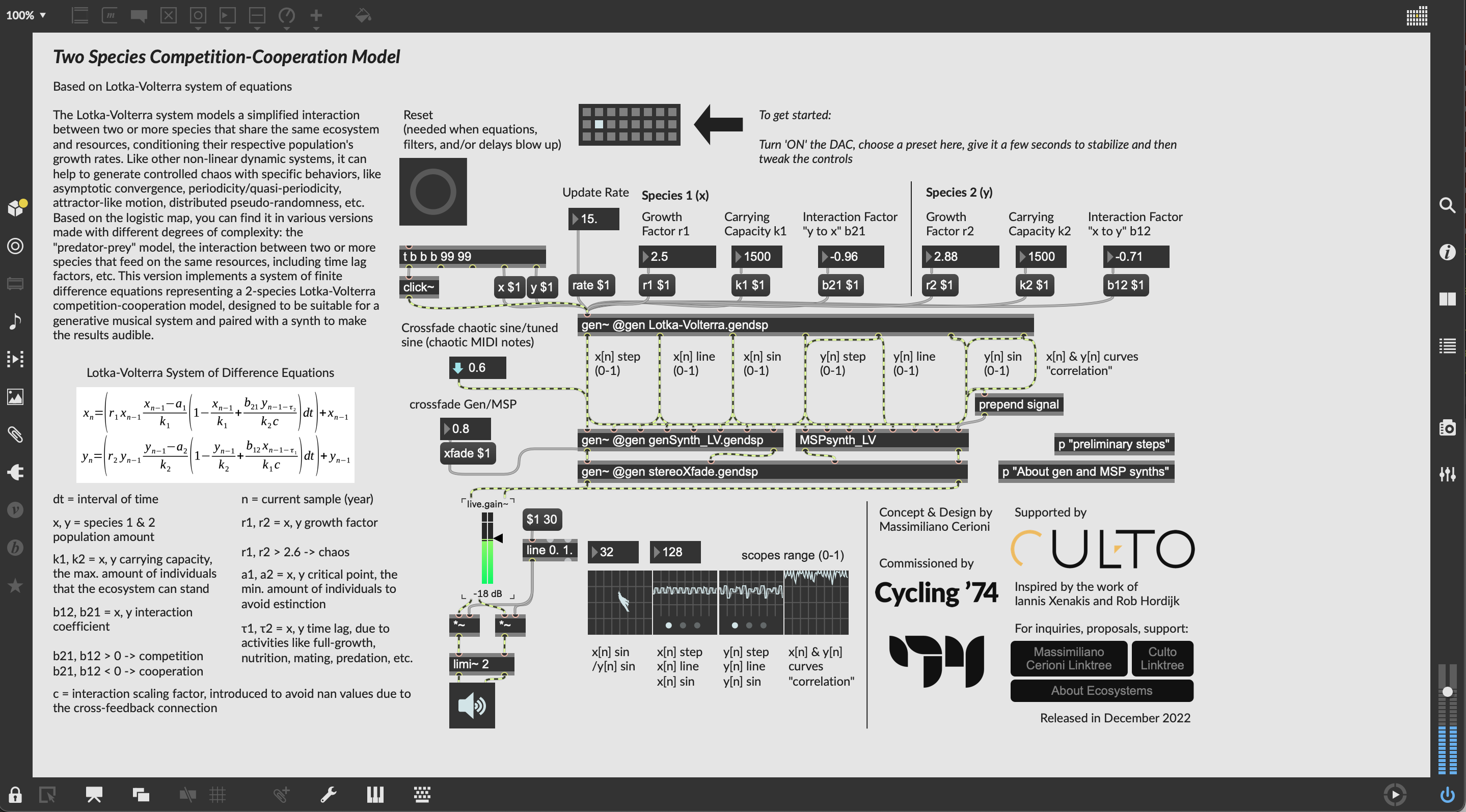Open the Audio note browser in left sidebar

pos(15,321)
